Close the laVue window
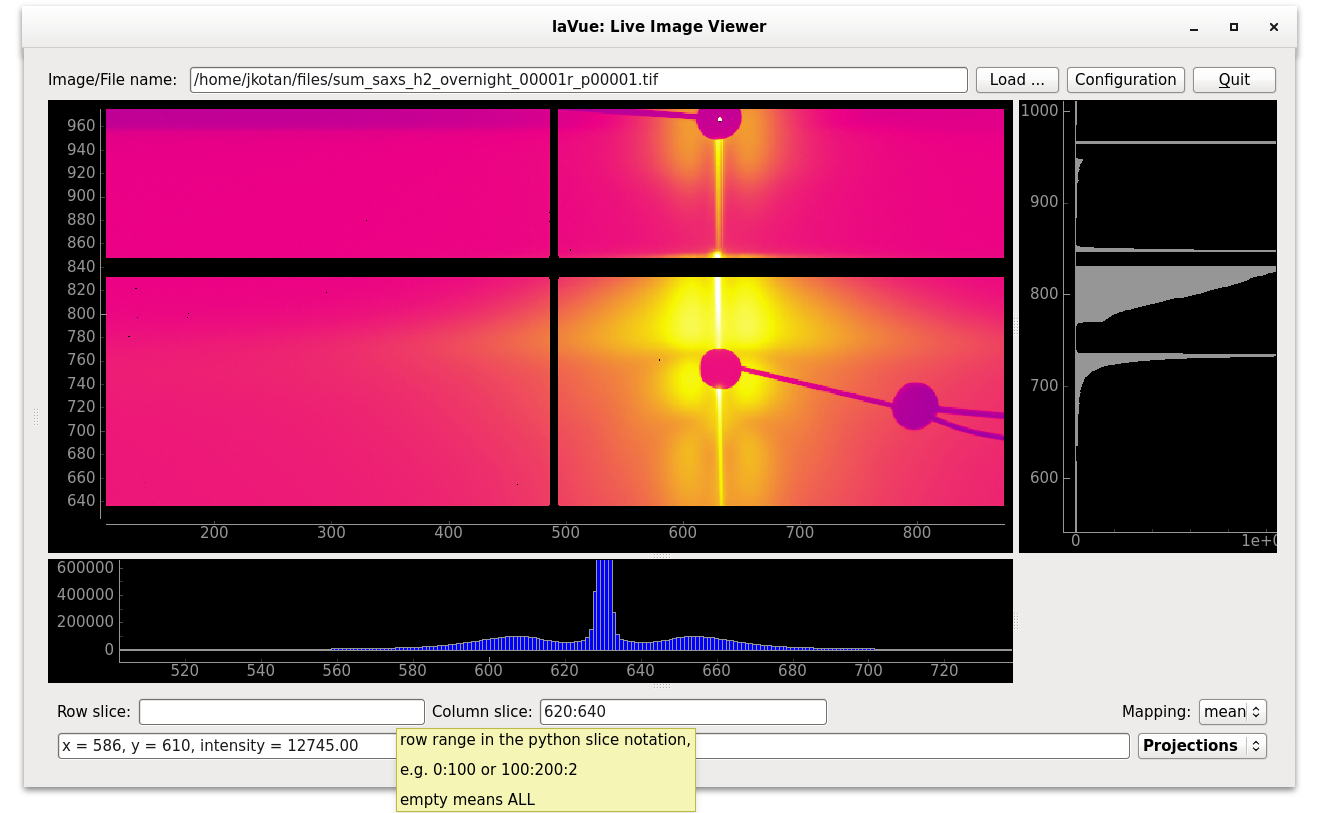The image size is (1323, 813). (x=1273, y=28)
